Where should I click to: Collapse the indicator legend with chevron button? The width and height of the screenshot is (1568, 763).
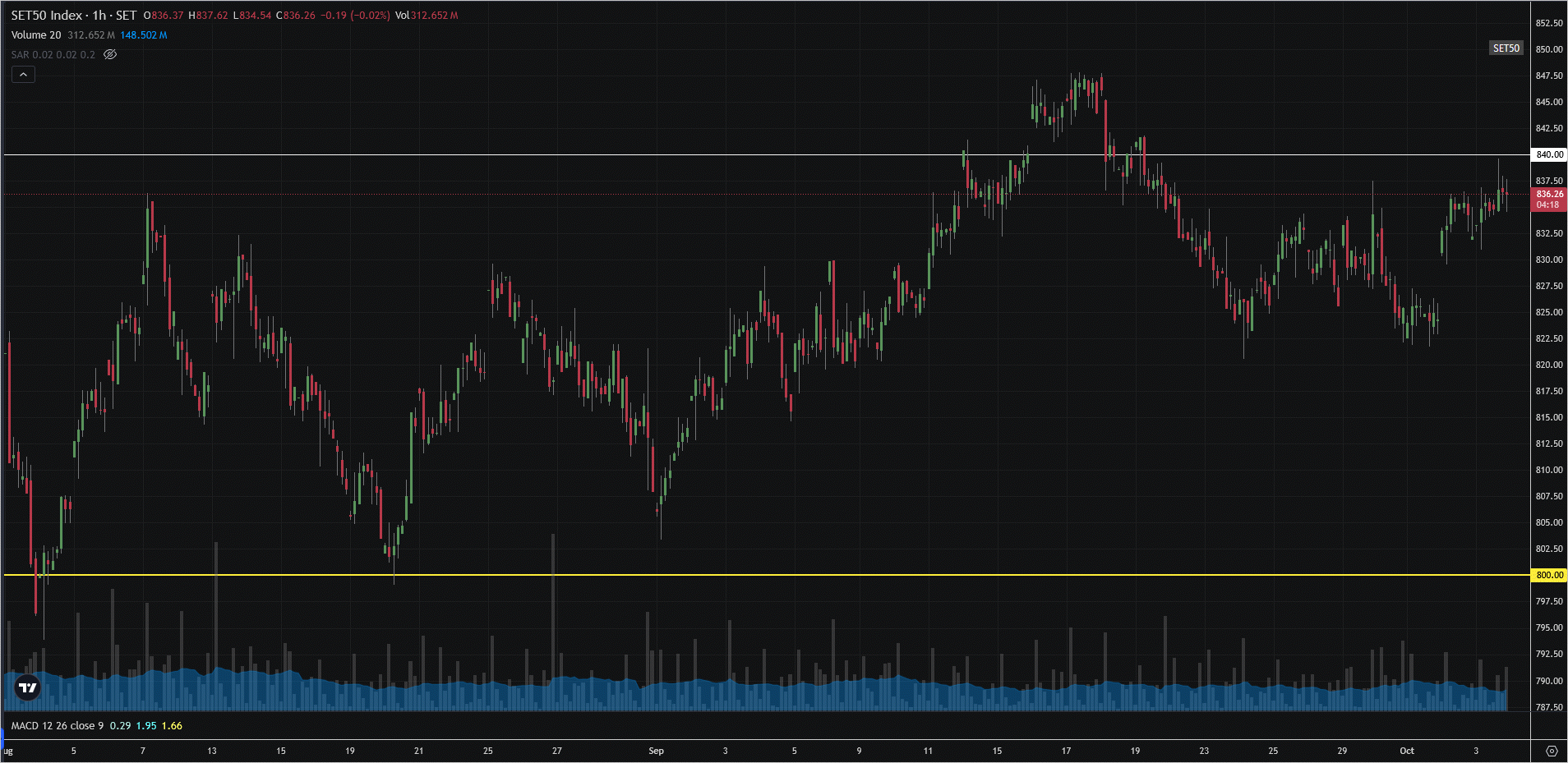pyautogui.click(x=23, y=75)
